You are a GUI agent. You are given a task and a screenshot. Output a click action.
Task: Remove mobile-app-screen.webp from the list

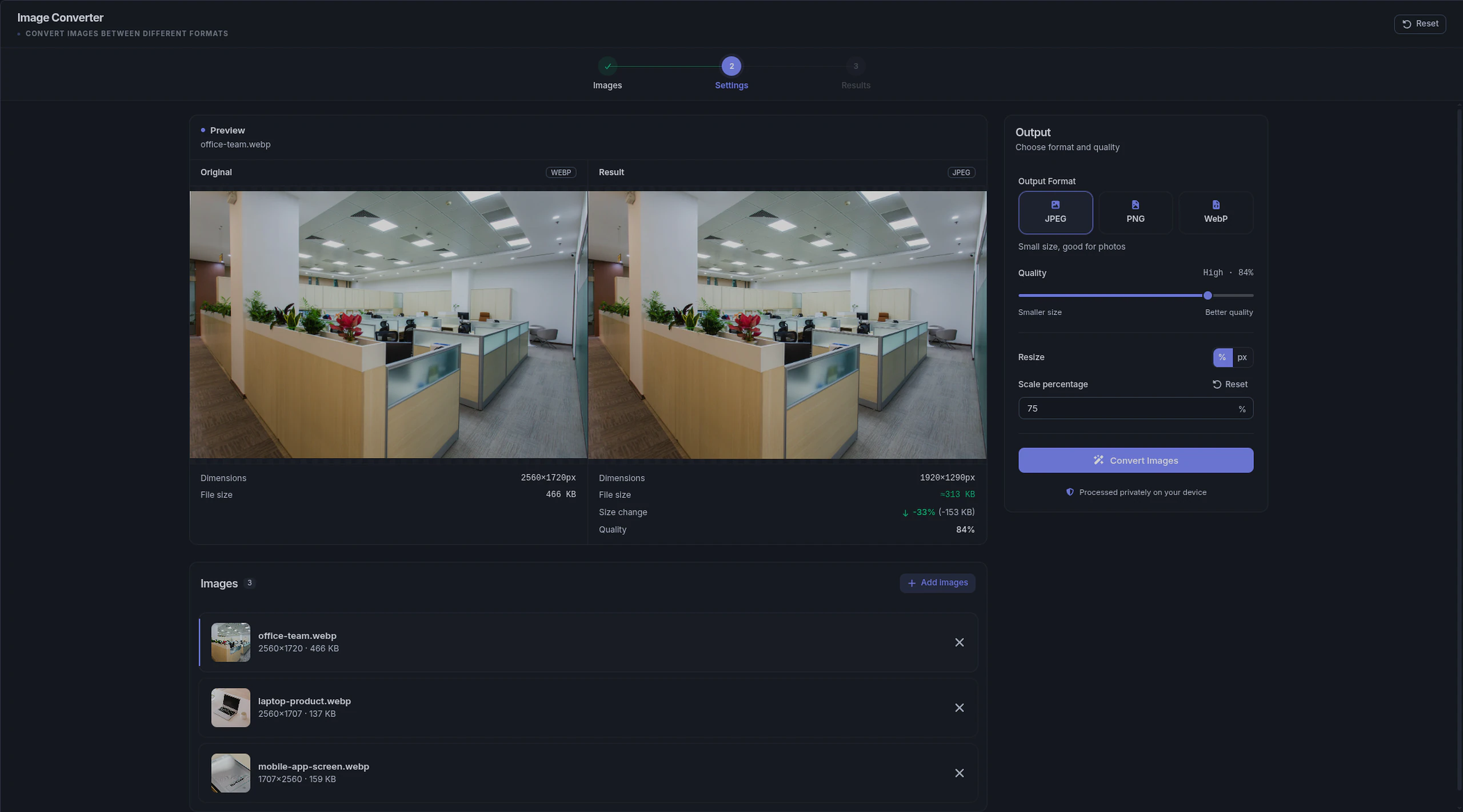(x=959, y=773)
